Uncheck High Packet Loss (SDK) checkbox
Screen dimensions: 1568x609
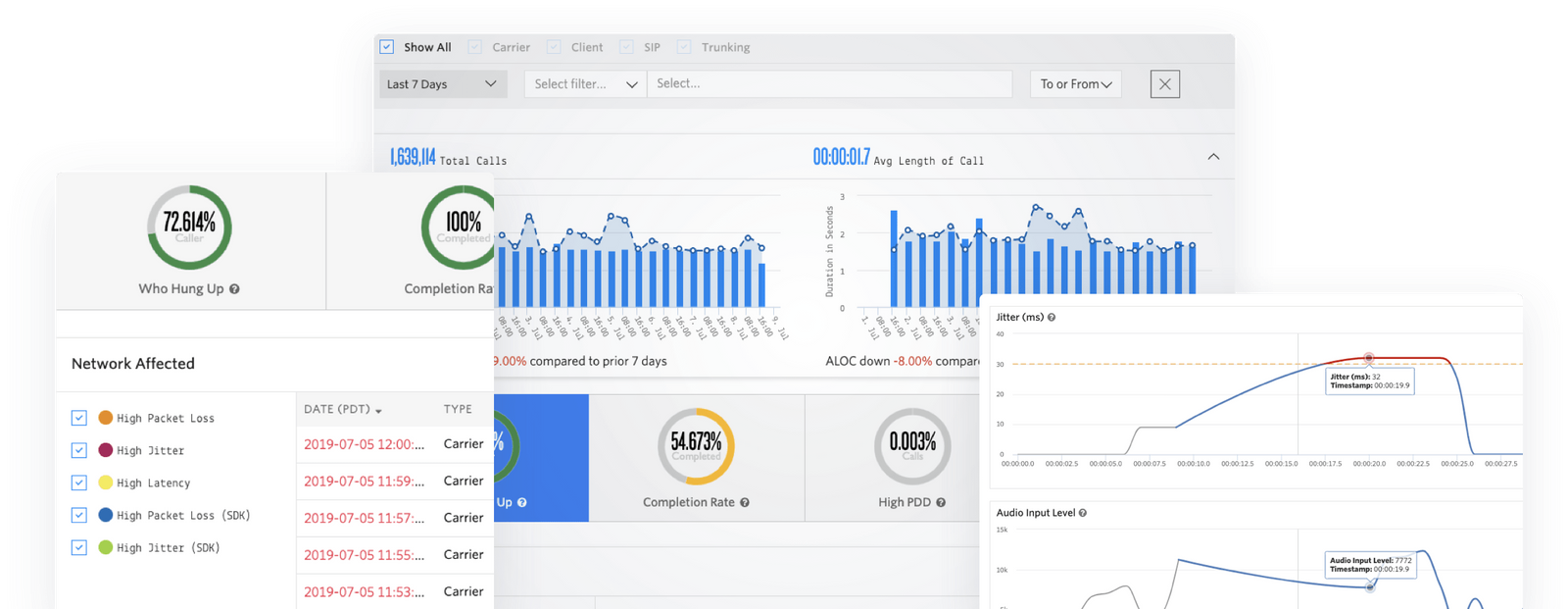79,515
